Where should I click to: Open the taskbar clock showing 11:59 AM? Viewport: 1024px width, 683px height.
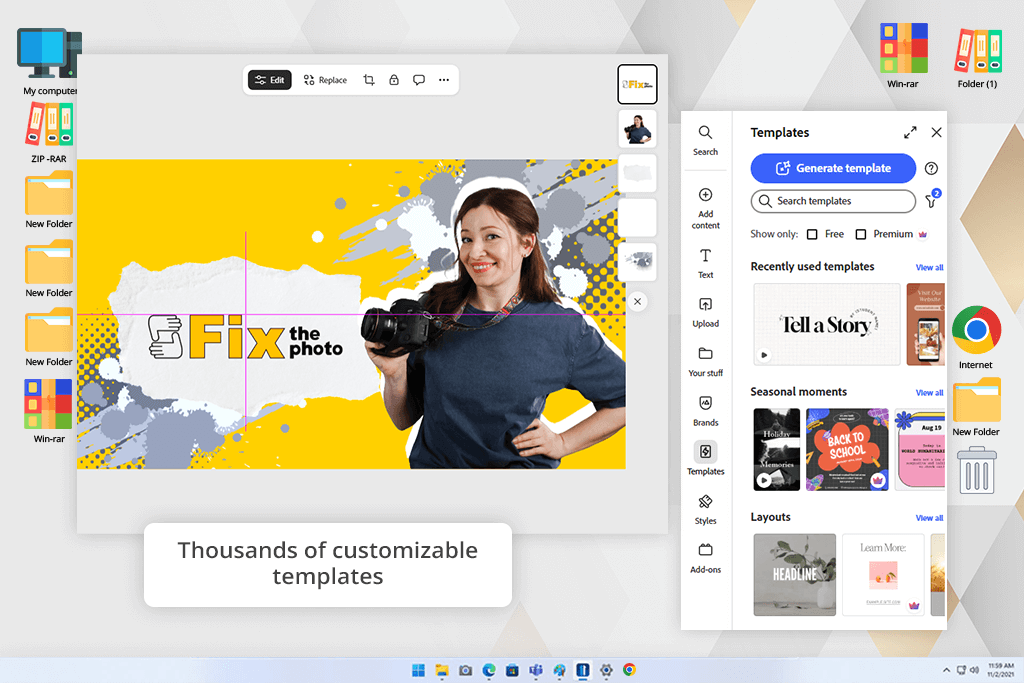[x=1000, y=670]
